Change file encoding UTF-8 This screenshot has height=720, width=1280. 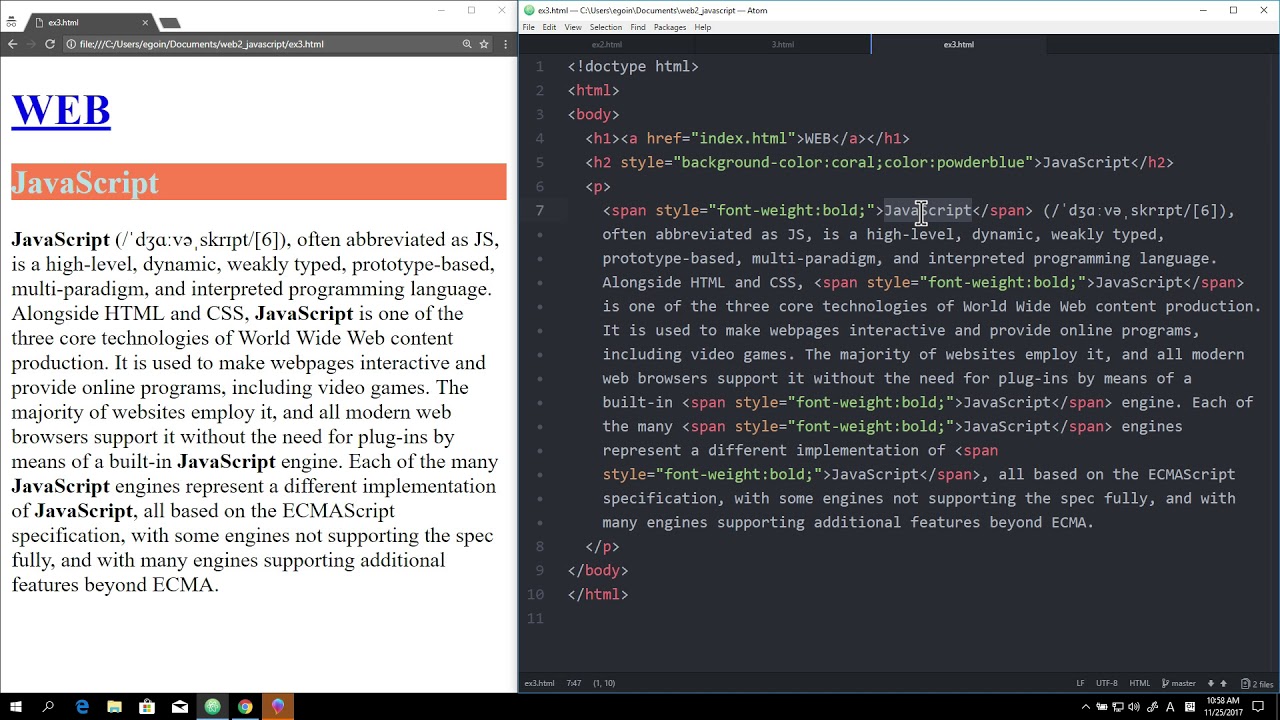(x=1106, y=683)
